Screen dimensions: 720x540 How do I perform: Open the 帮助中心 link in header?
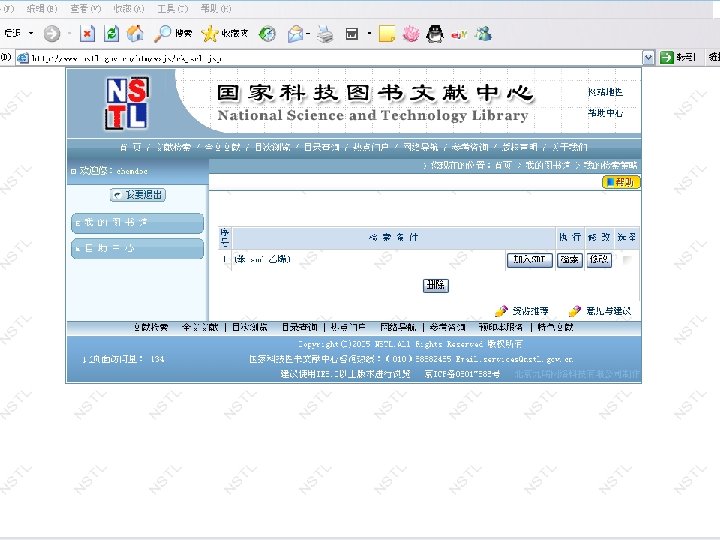click(606, 113)
